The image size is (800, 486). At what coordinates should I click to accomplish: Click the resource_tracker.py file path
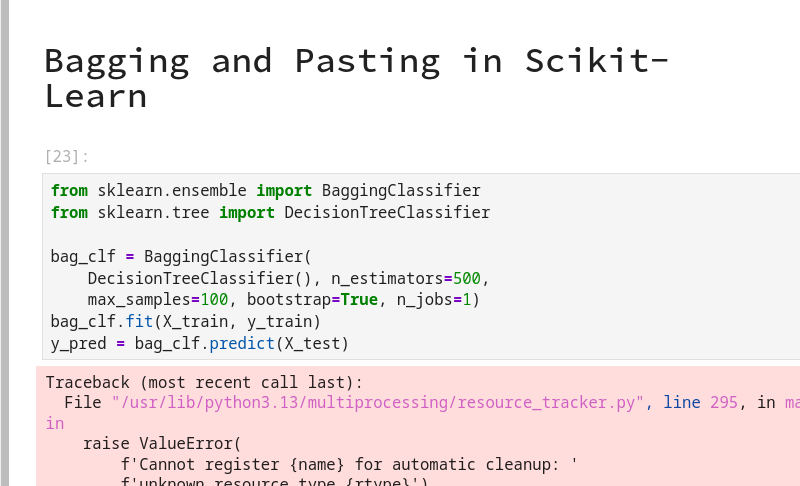(378, 403)
